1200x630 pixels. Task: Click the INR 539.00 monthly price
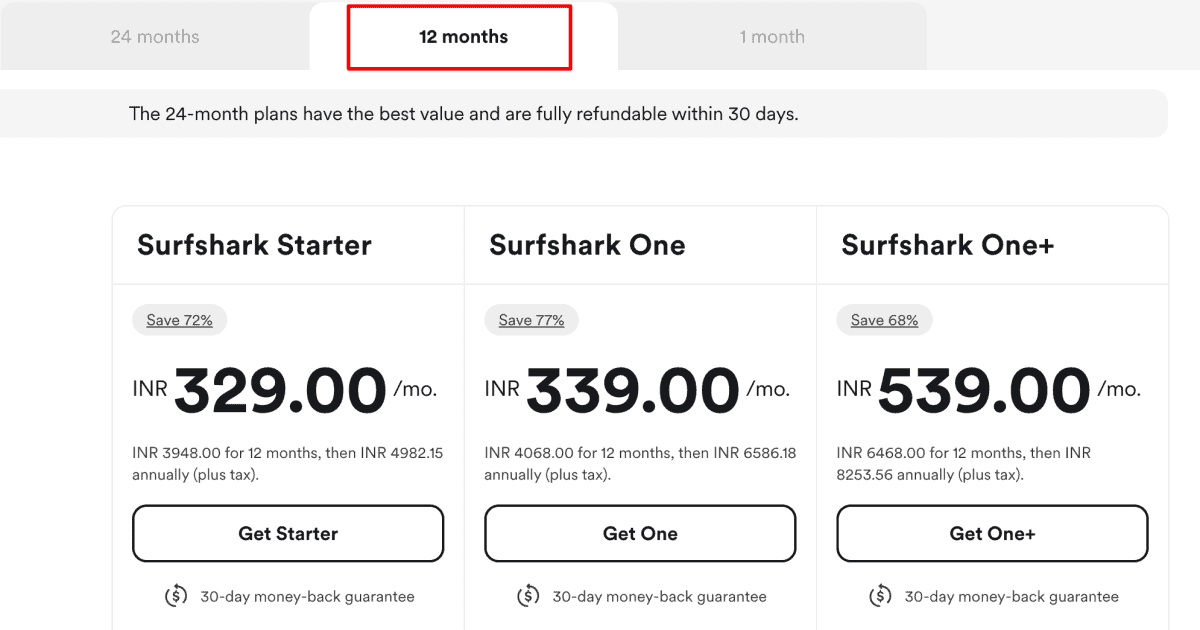coord(984,390)
